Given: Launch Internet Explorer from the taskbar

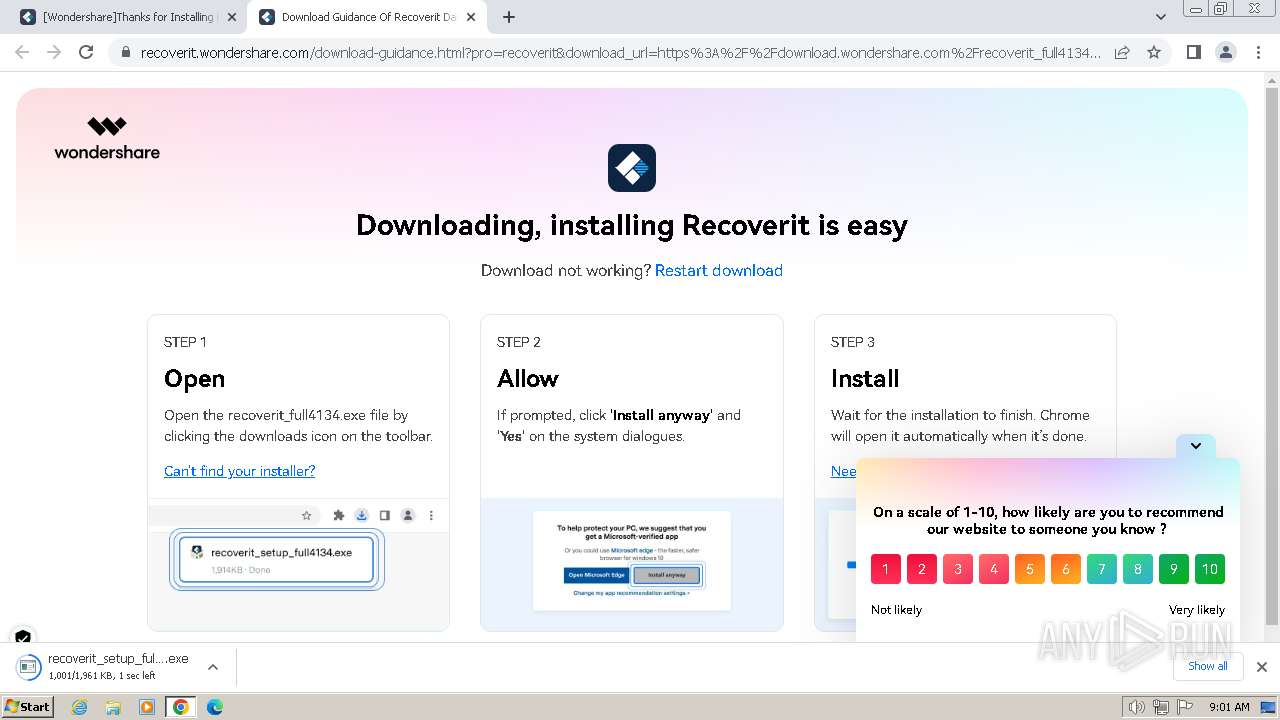Looking at the screenshot, I should [80, 707].
